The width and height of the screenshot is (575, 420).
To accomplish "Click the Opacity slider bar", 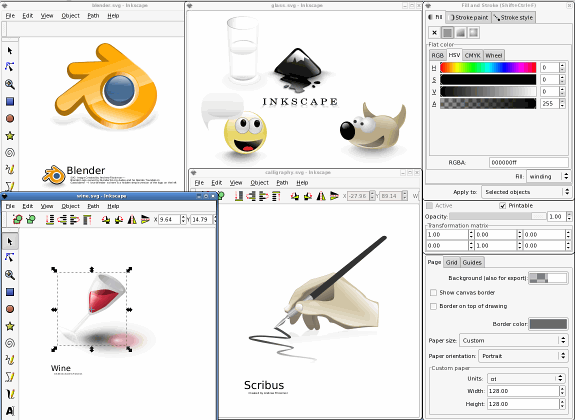I will pos(498,217).
